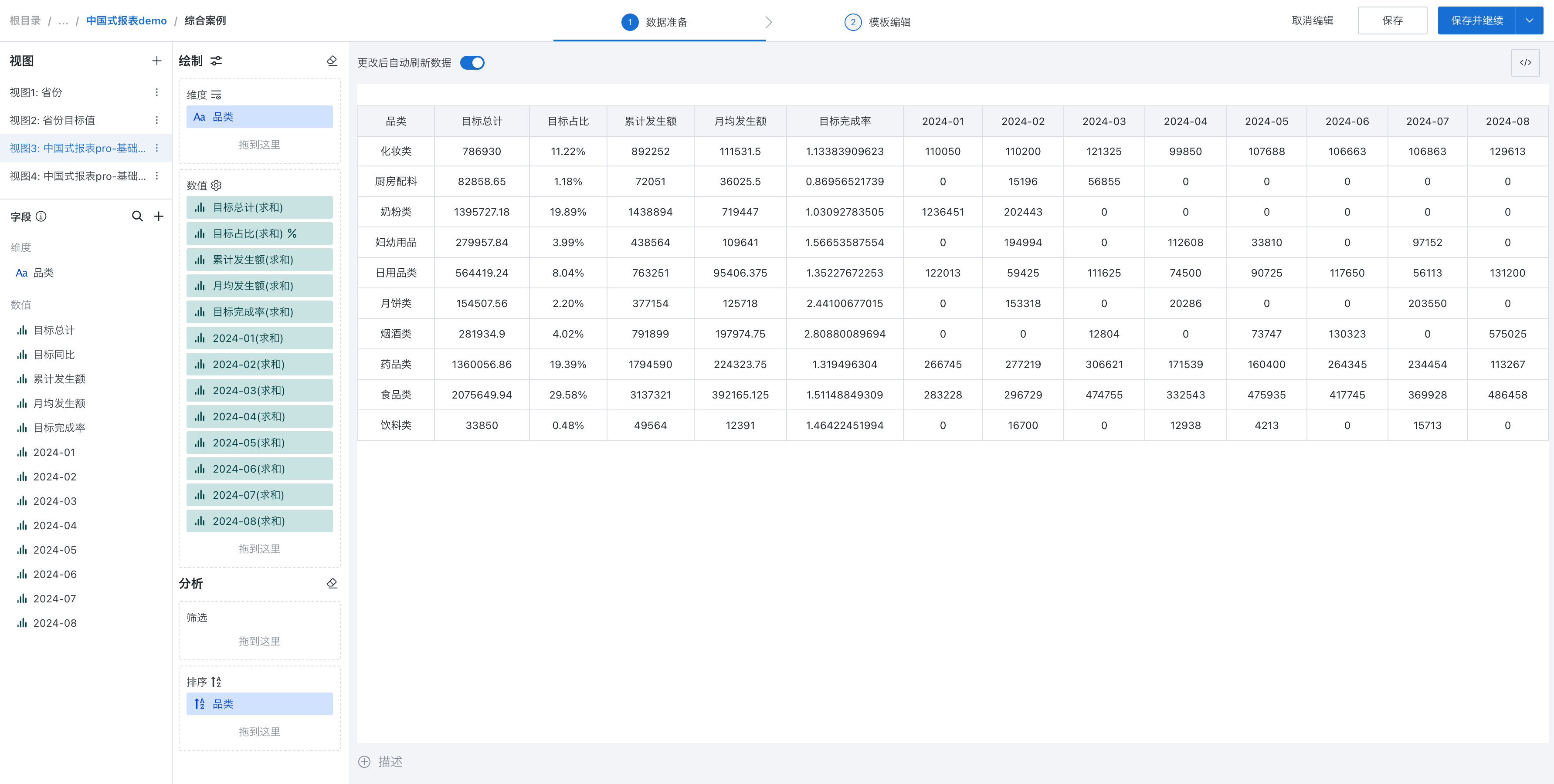Select 2024-03 in the field list
Screen dimensions: 1554x784
point(55,501)
